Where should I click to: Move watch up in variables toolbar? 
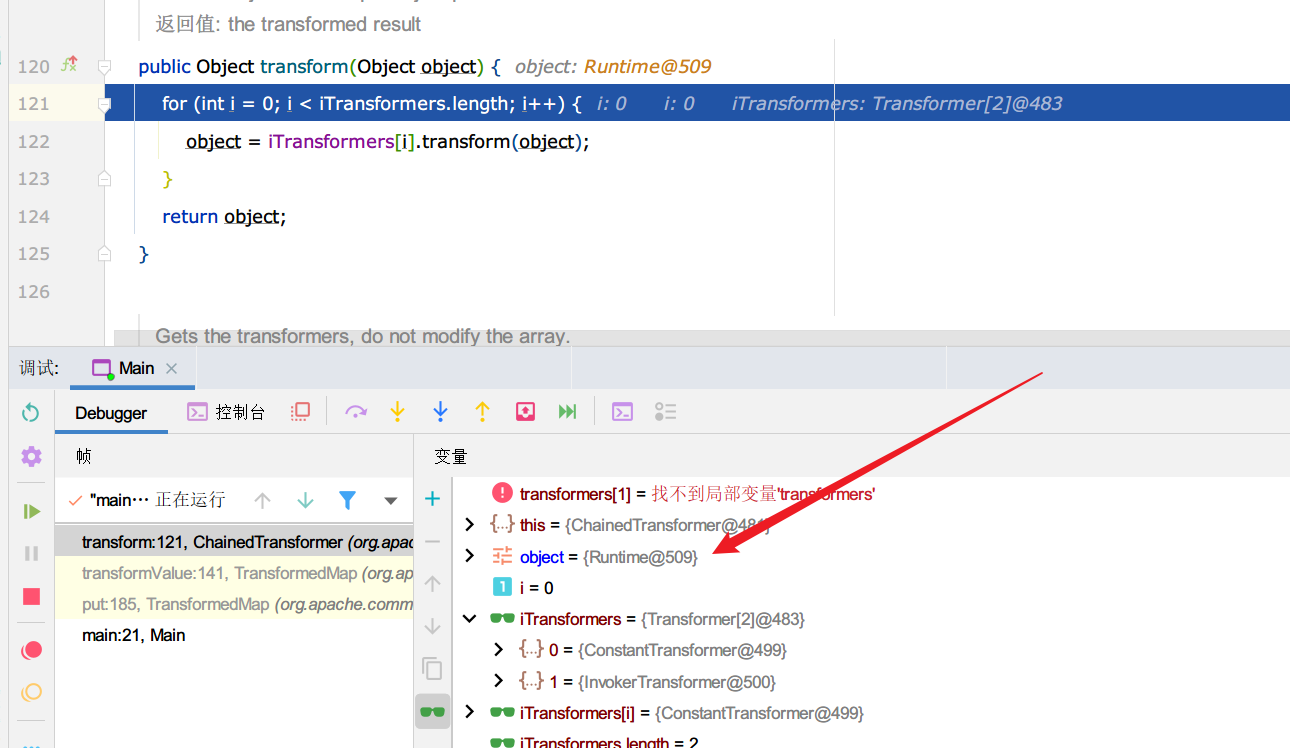pyautogui.click(x=432, y=583)
